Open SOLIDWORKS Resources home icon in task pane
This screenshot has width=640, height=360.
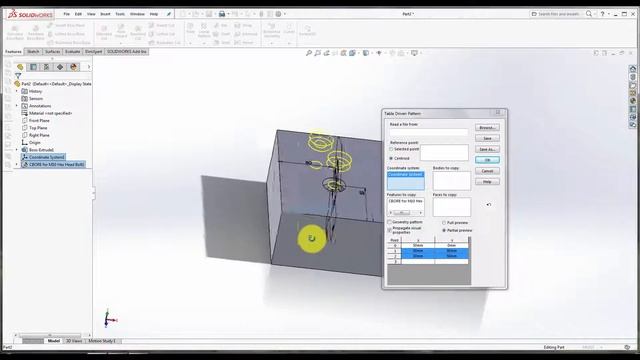point(633,69)
